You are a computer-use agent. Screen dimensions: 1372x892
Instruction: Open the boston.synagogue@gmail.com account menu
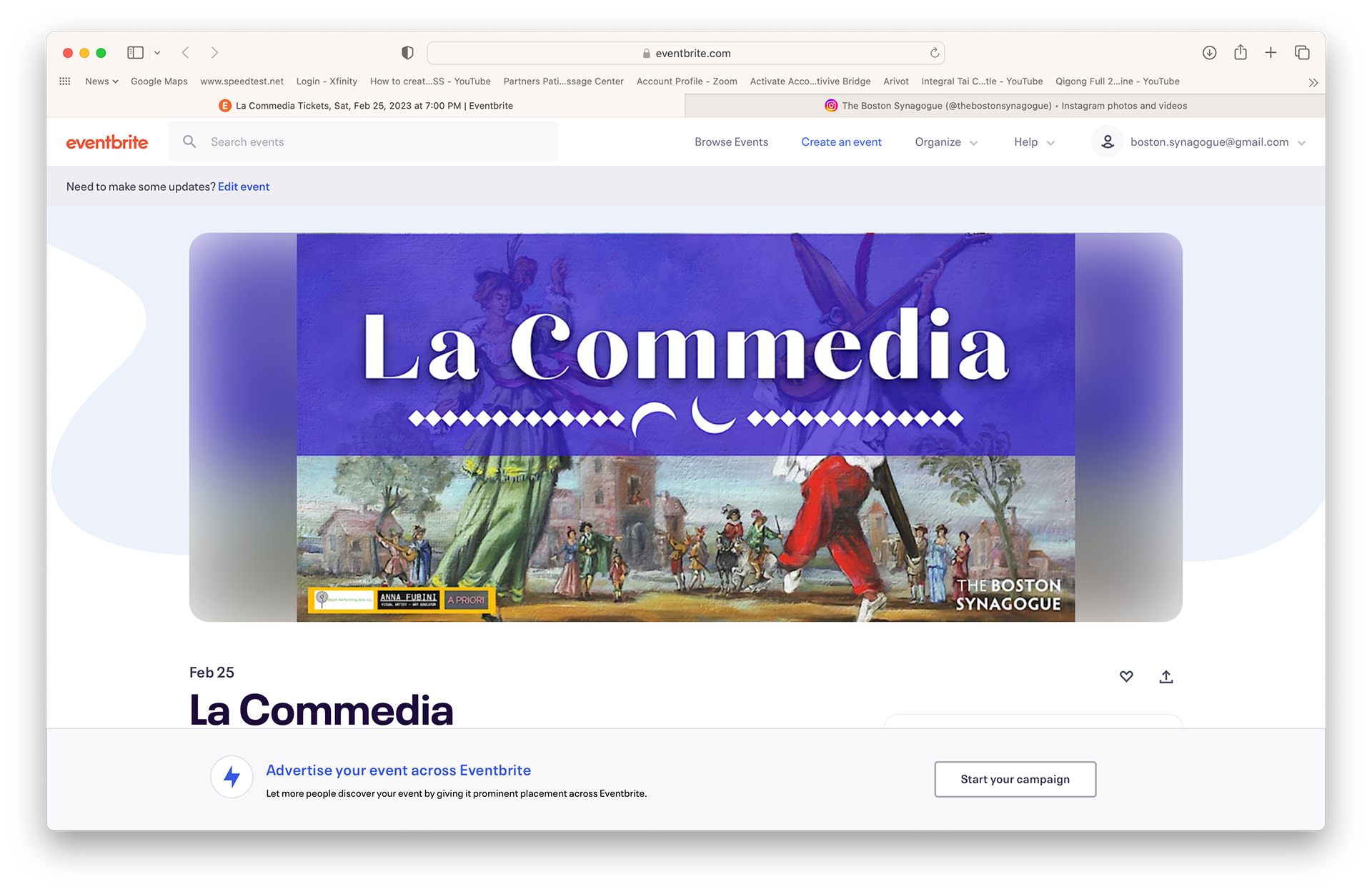tap(1218, 142)
